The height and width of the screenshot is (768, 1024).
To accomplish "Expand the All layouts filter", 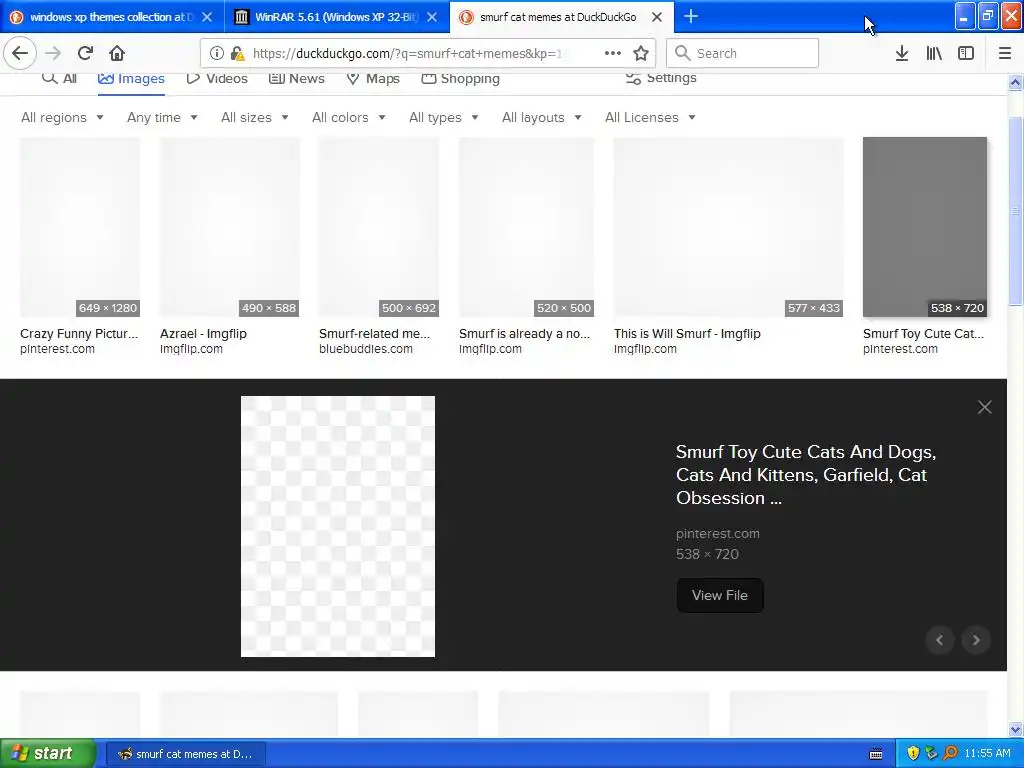I will (x=541, y=118).
